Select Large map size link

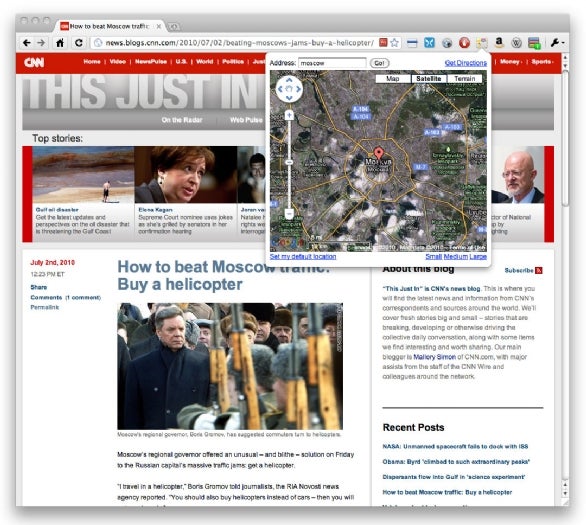point(478,256)
